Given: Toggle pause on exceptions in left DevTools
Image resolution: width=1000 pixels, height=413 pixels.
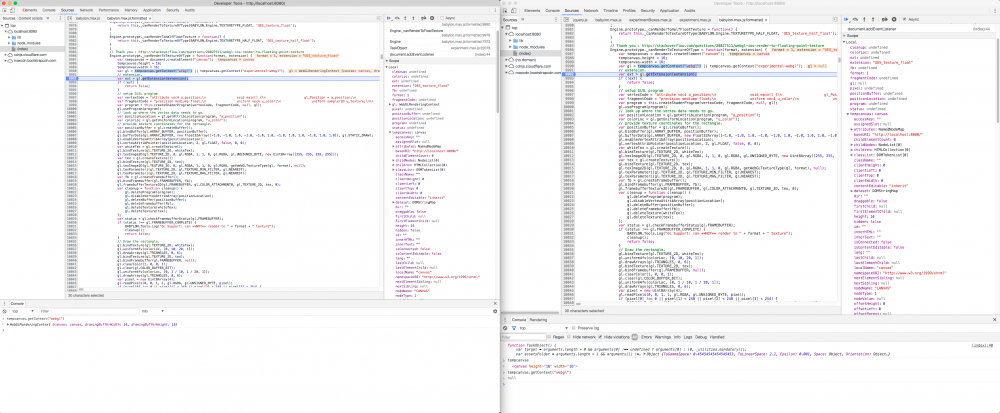Looking at the screenshot, I should click(432, 18).
